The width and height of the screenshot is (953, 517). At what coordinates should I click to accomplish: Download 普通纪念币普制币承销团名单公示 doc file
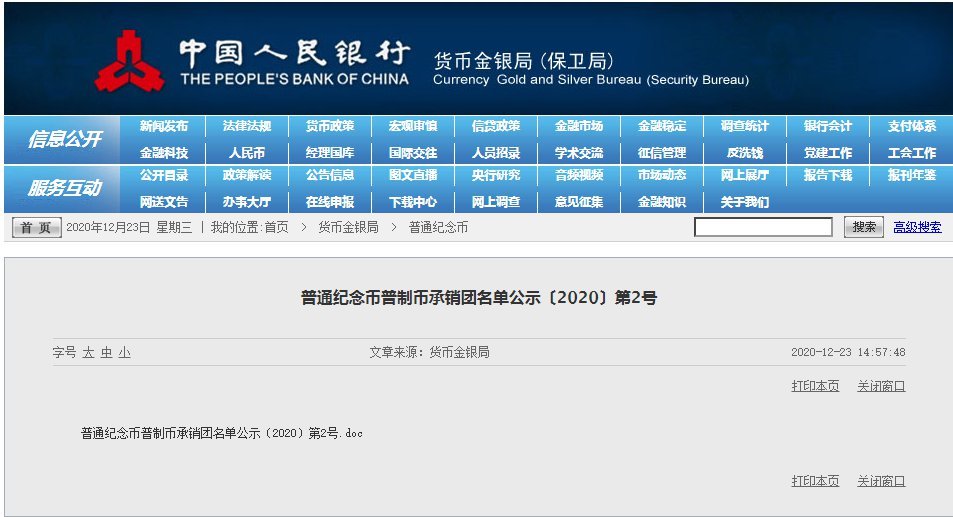(x=222, y=433)
